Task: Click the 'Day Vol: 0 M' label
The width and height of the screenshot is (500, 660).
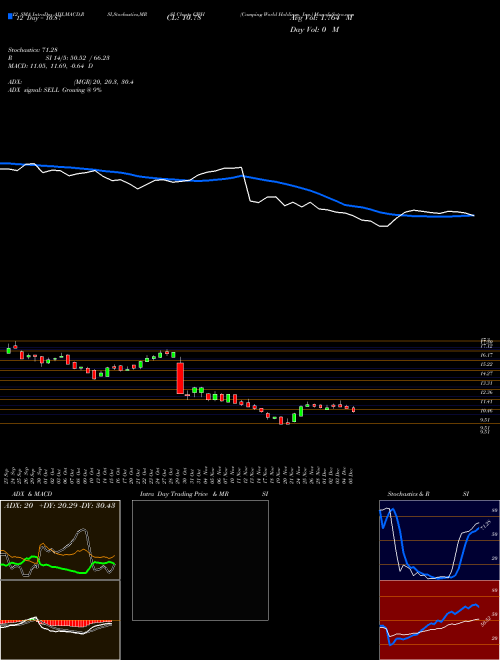Action: click(x=314, y=30)
